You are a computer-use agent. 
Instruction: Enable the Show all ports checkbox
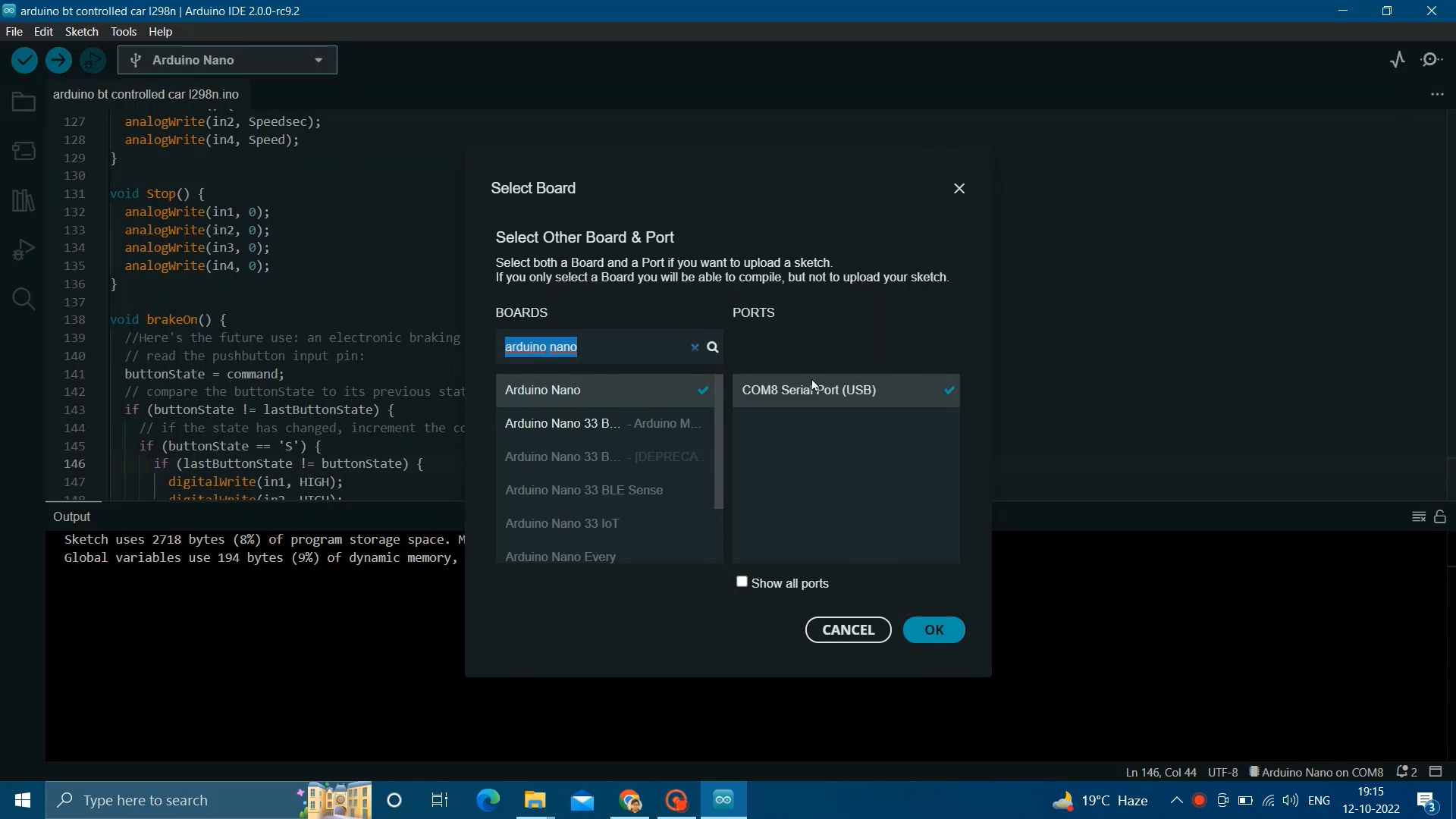pyautogui.click(x=742, y=582)
